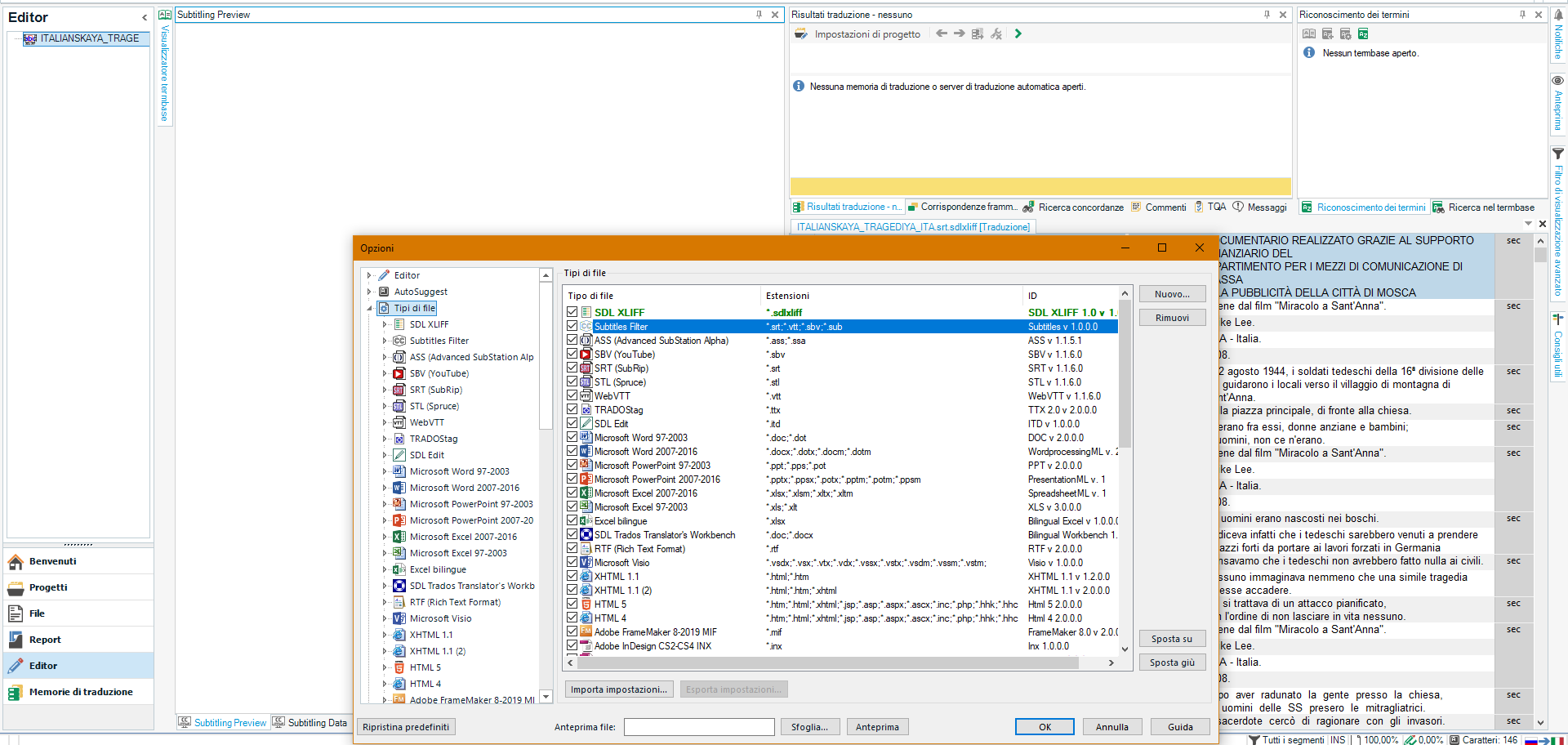The height and width of the screenshot is (745, 1568).
Task: Click the Anteprima file input field
Action: pos(699,727)
